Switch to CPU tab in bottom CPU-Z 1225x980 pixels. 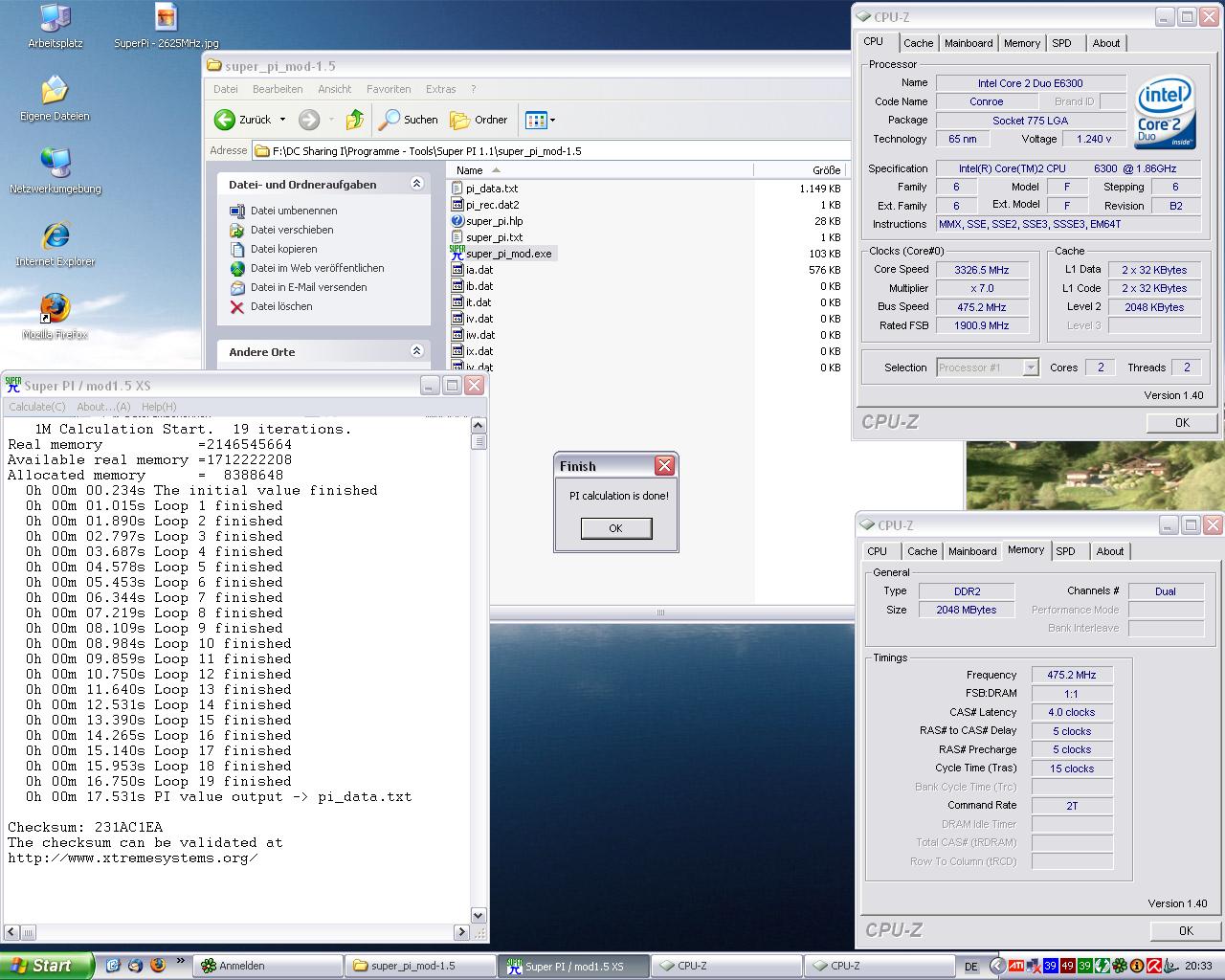tap(878, 551)
